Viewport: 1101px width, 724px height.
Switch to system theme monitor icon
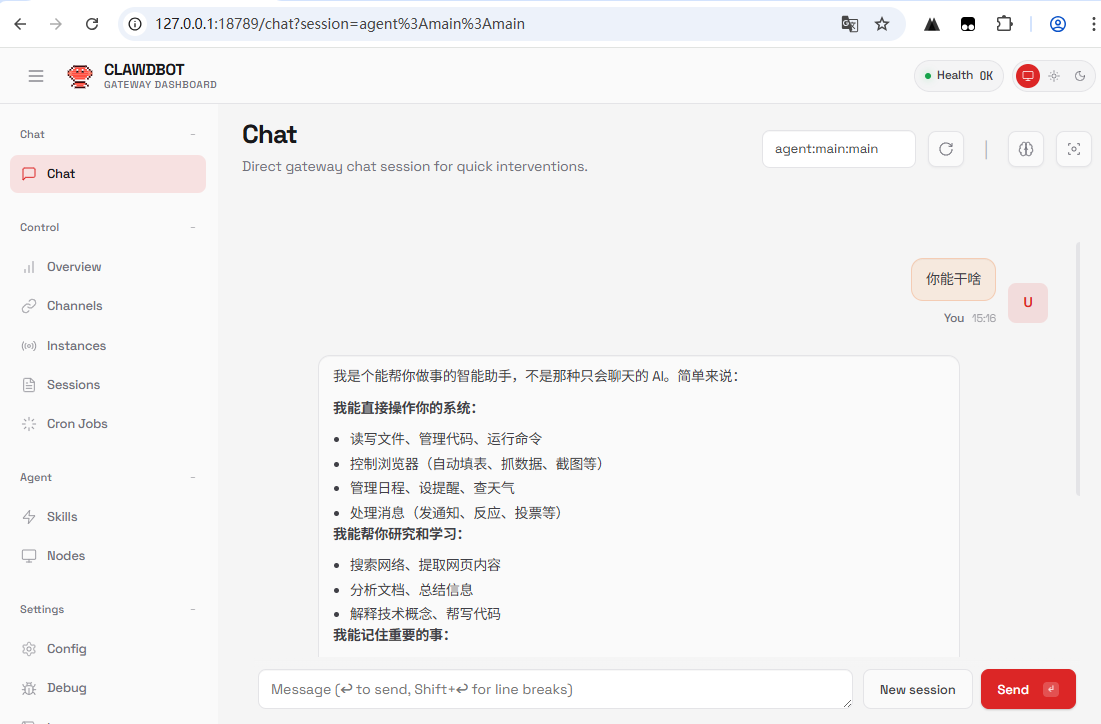pos(1027,76)
